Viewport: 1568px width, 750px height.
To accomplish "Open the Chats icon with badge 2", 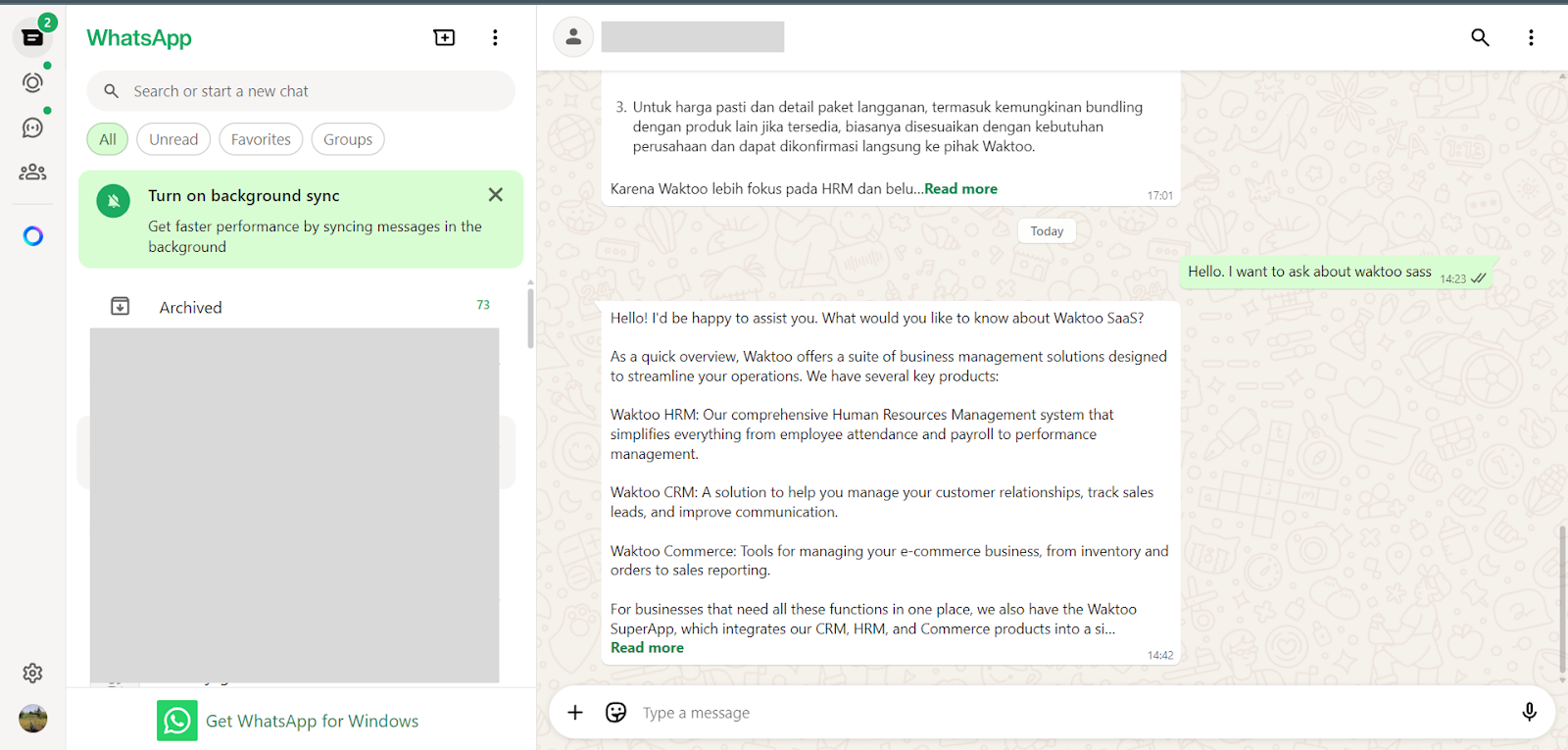I will point(32,37).
